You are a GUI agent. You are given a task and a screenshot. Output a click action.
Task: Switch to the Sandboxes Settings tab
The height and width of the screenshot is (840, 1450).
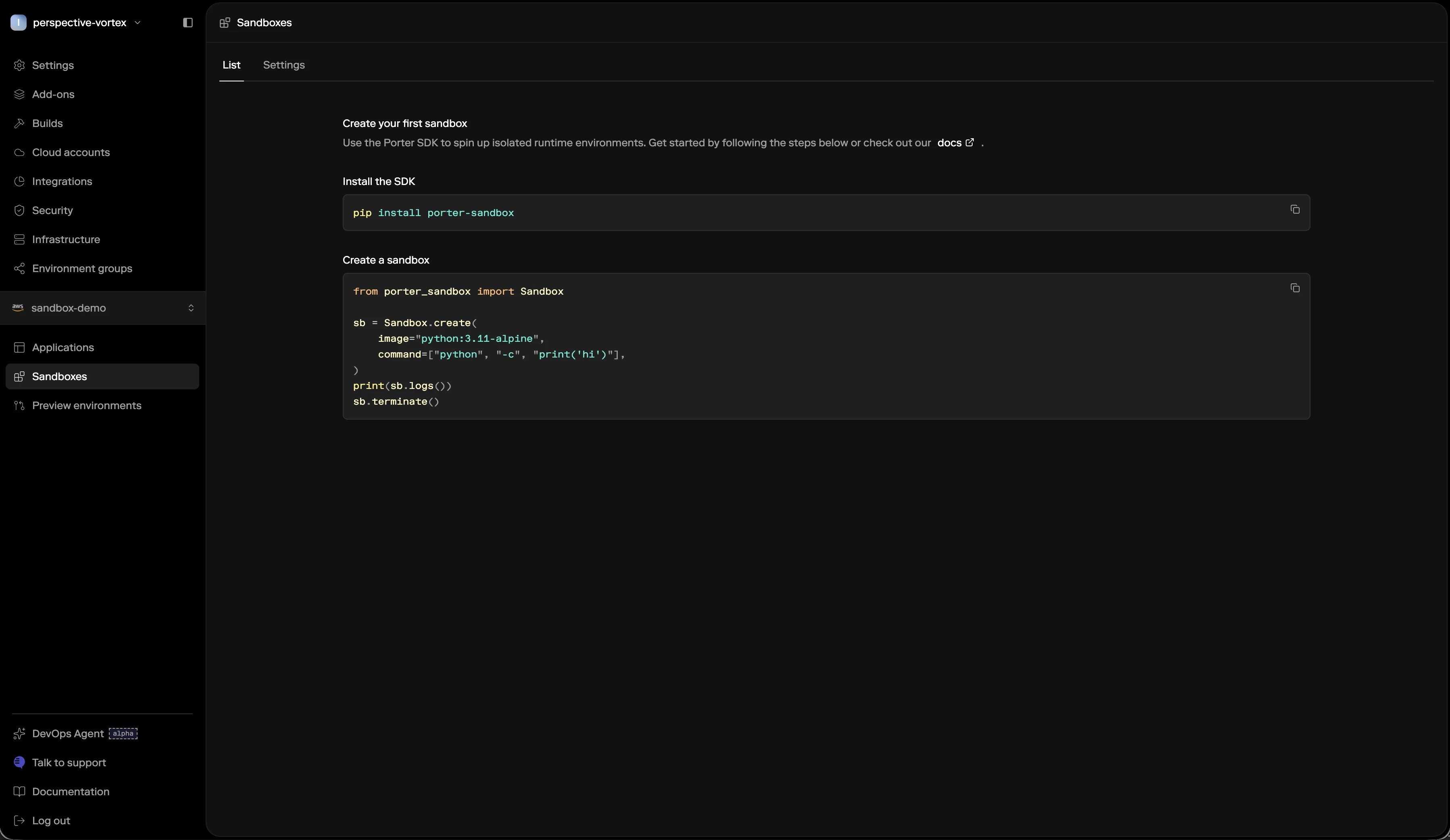(284, 65)
